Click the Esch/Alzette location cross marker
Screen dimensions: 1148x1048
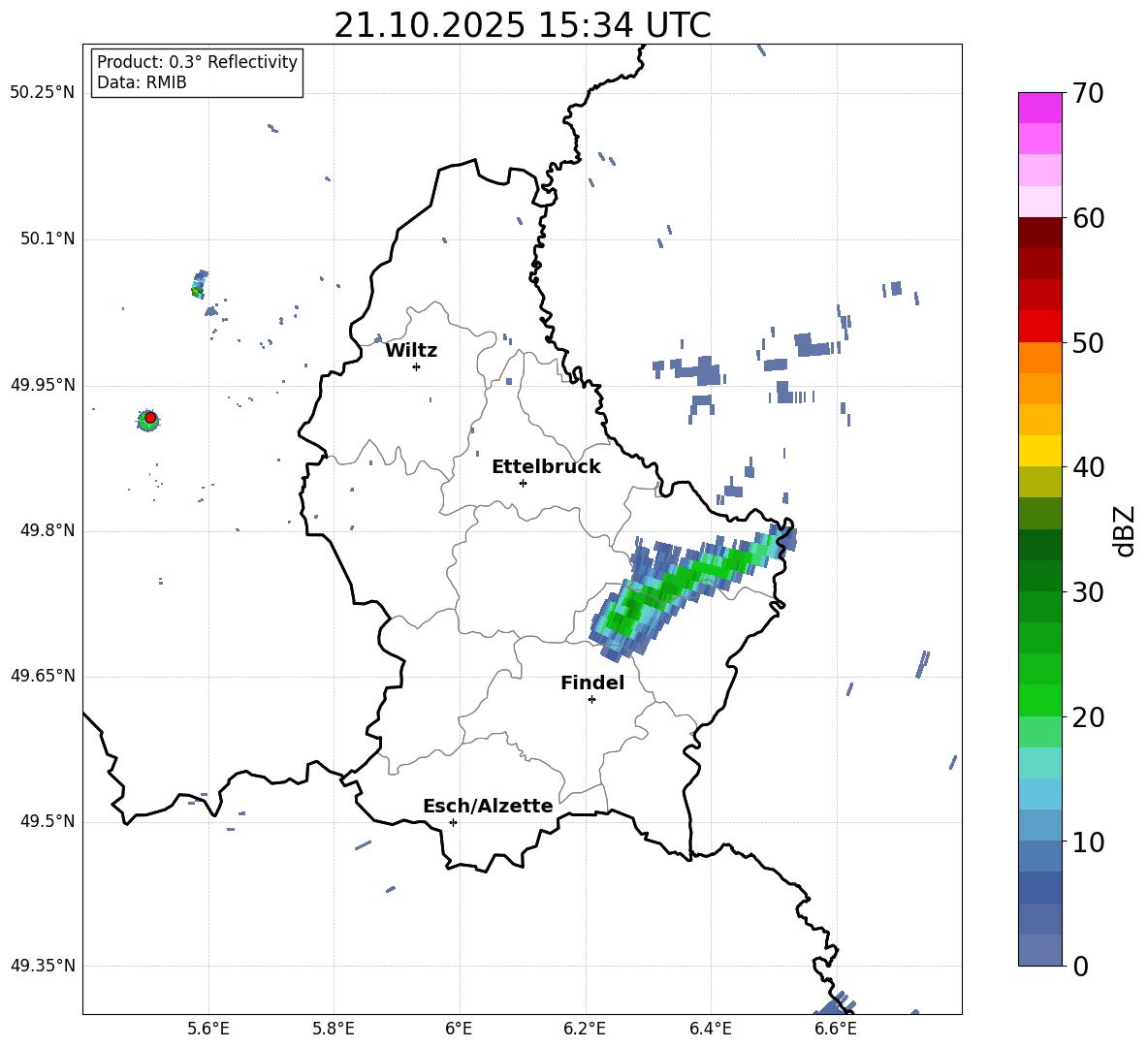point(453,822)
